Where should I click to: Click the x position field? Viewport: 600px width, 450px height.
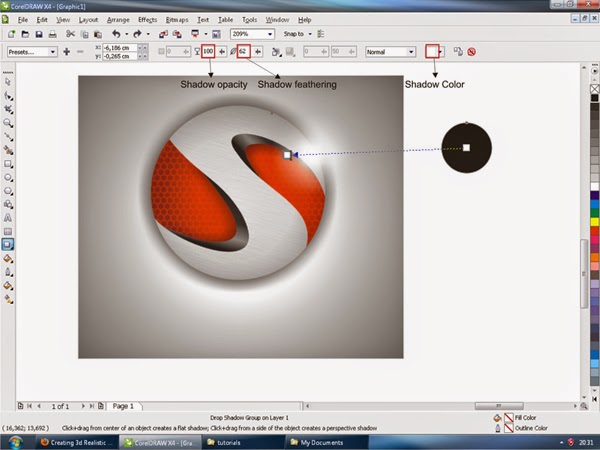point(119,47)
